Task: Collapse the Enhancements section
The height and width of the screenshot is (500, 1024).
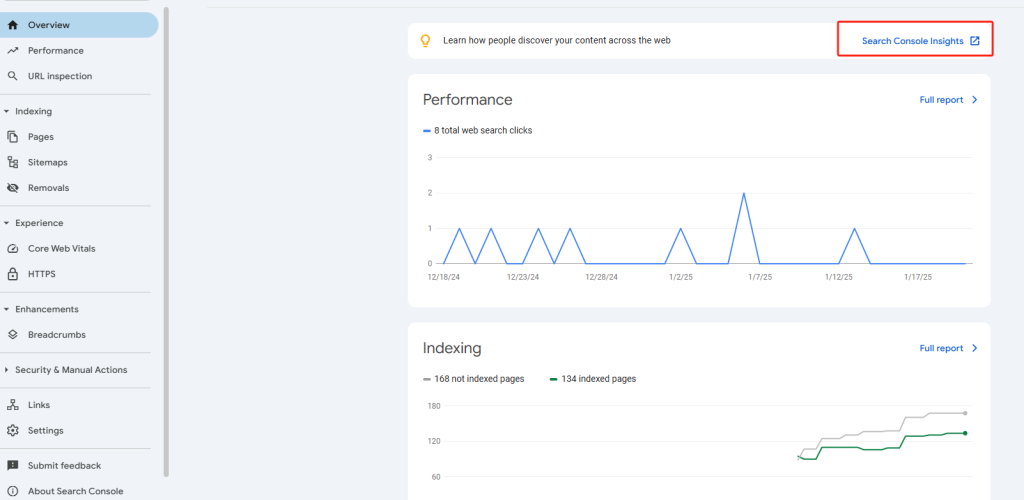Action: pyautogui.click(x=7, y=309)
